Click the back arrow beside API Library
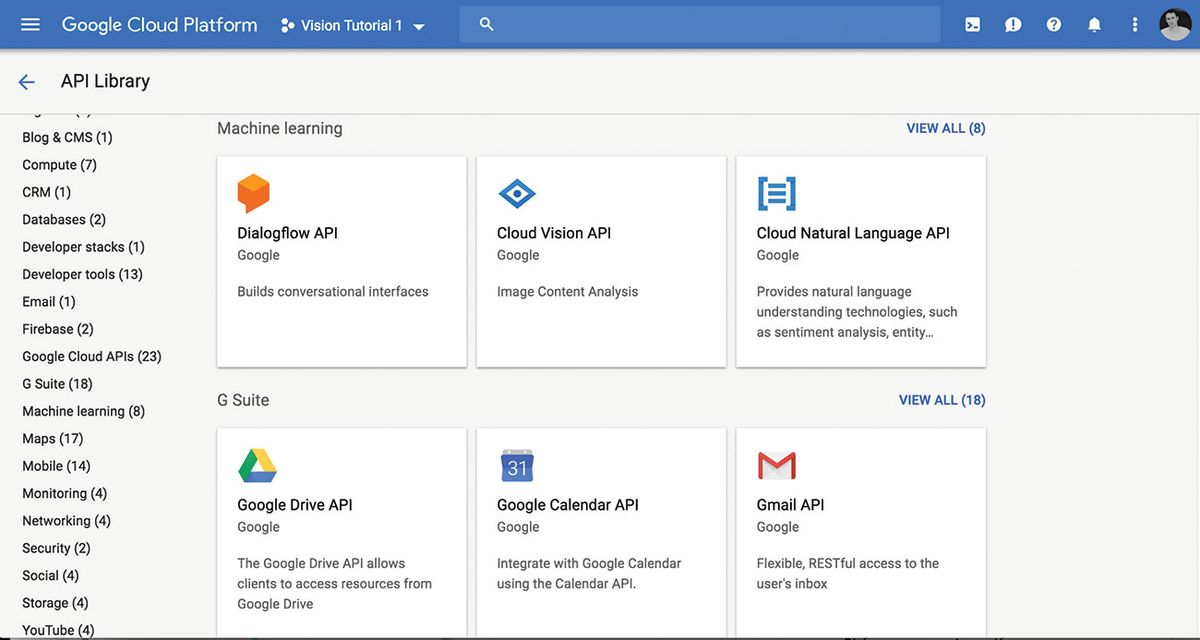The height and width of the screenshot is (640, 1200). coord(26,81)
